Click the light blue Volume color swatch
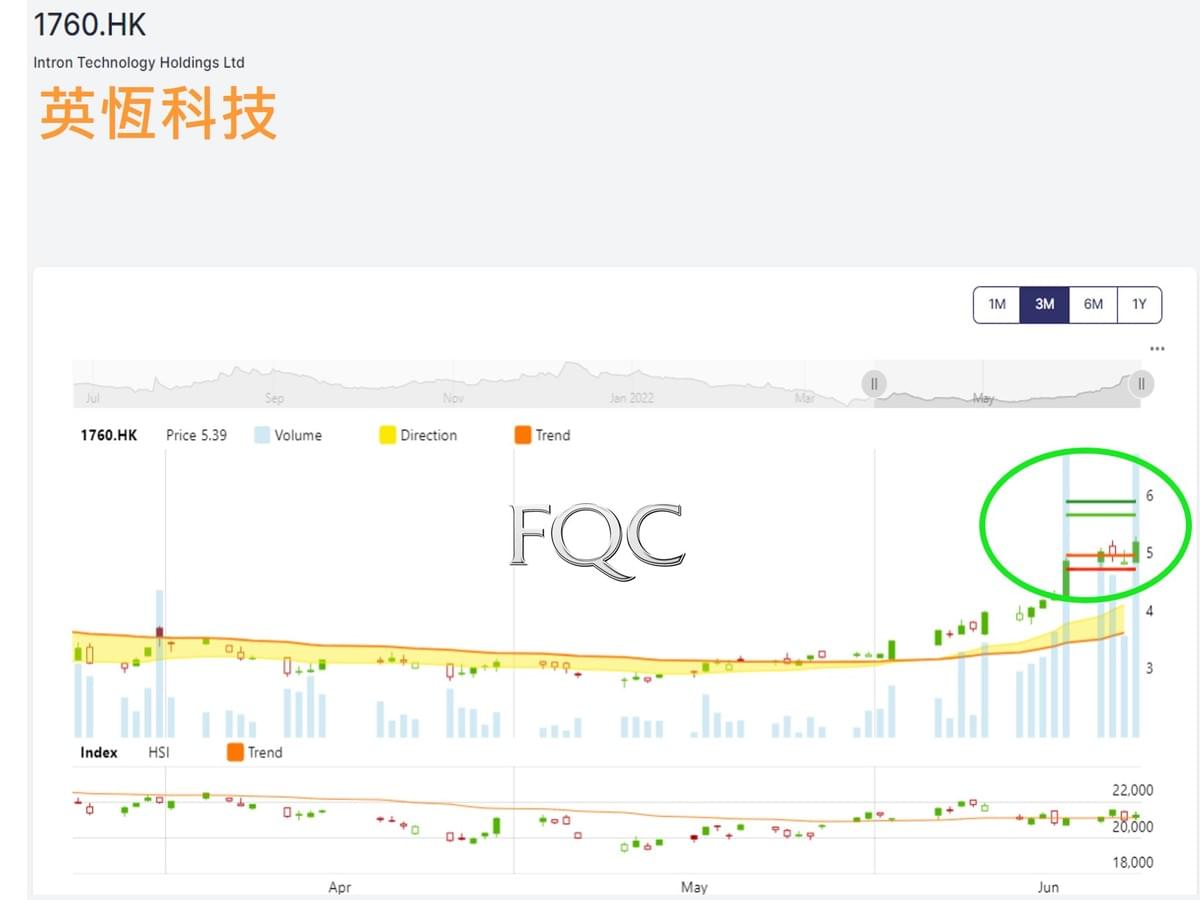1200x900 pixels. 262,435
